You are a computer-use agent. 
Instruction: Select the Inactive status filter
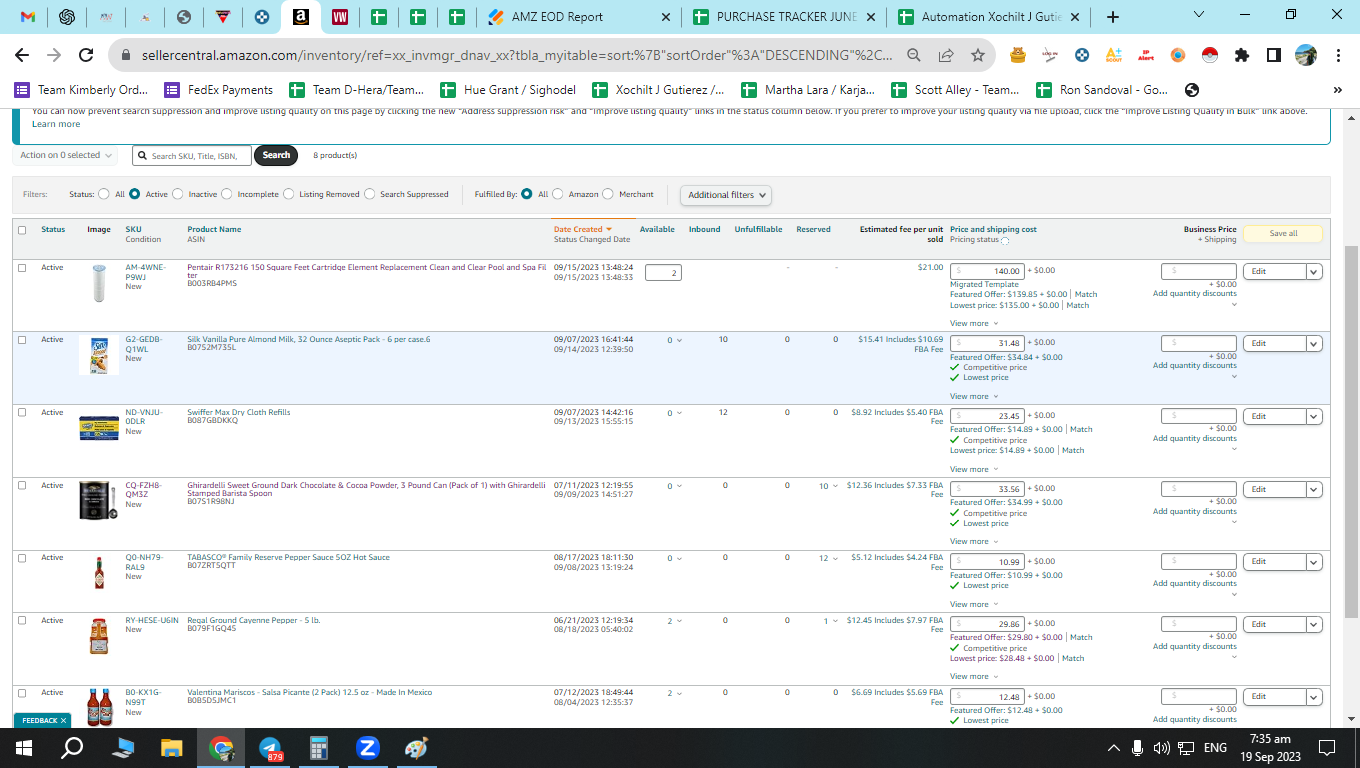[x=177, y=194]
